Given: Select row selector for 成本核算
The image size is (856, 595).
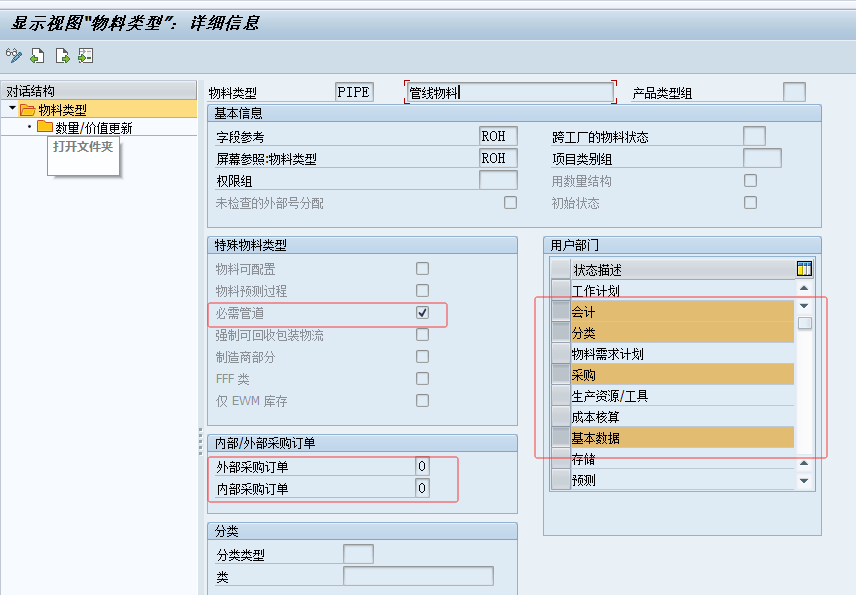Looking at the screenshot, I should [x=561, y=416].
